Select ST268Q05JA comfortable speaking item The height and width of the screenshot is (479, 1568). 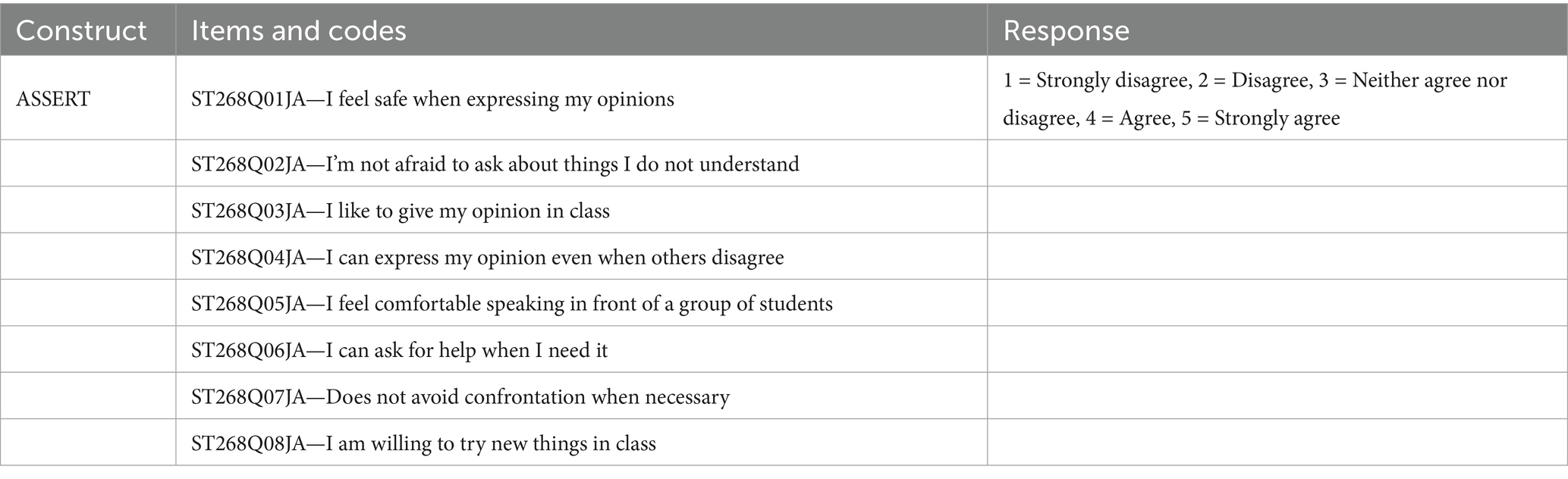coord(511,304)
